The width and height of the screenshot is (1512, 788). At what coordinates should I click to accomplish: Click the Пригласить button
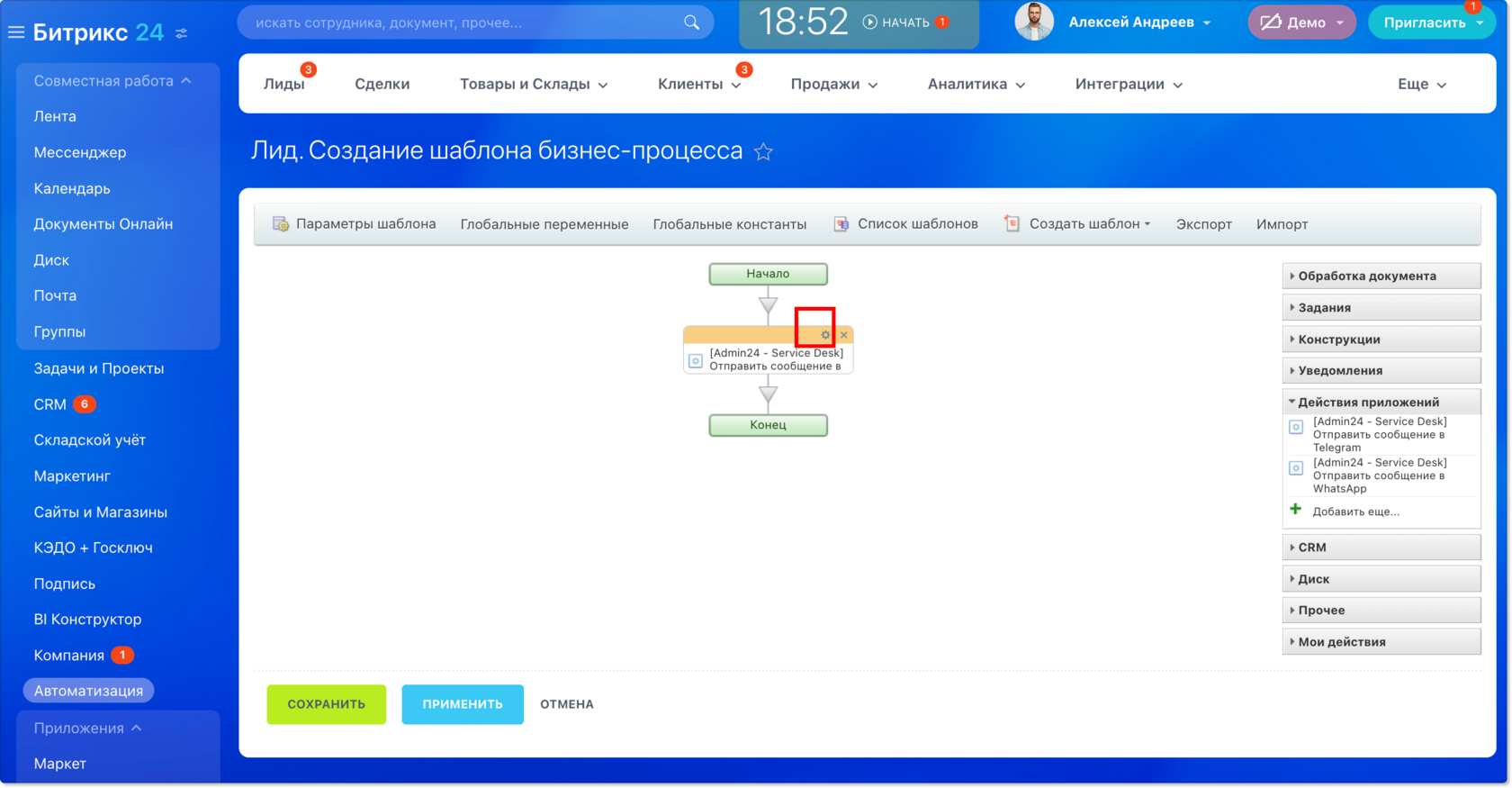(1431, 23)
